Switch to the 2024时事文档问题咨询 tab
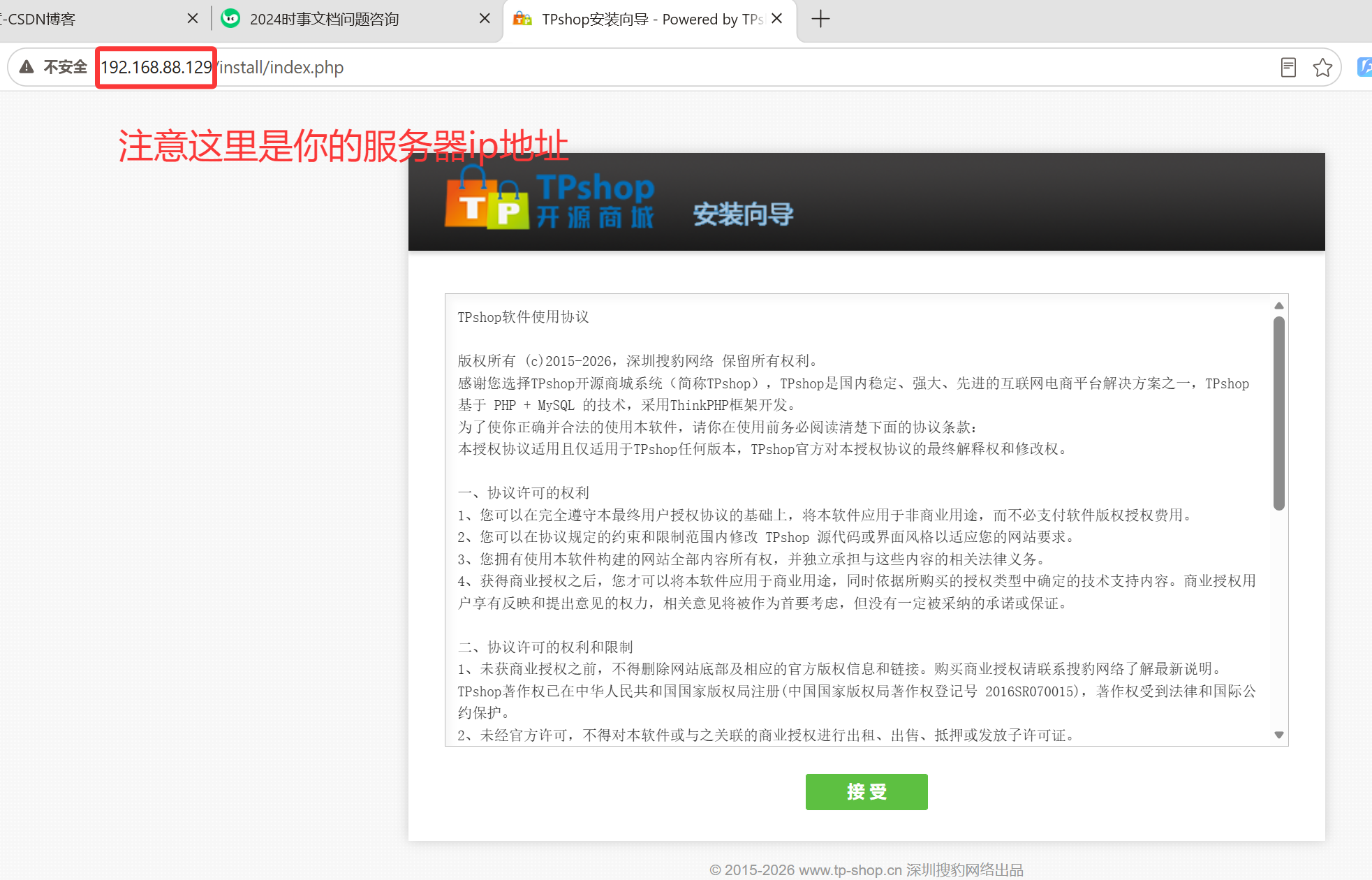 tap(356, 20)
